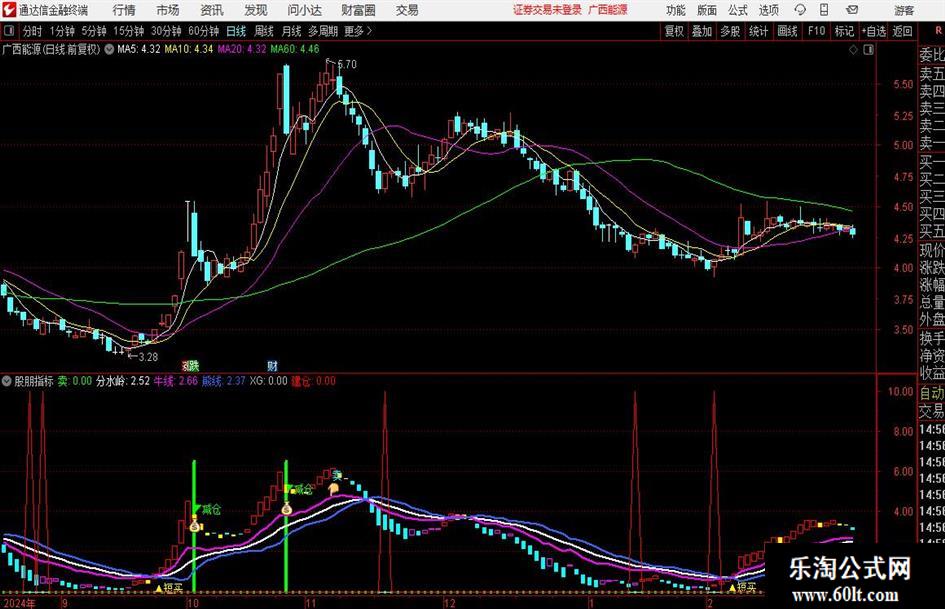The width and height of the screenshot is (945, 609).
Task: Switch to the 5分钟 period
Action: click(x=94, y=31)
